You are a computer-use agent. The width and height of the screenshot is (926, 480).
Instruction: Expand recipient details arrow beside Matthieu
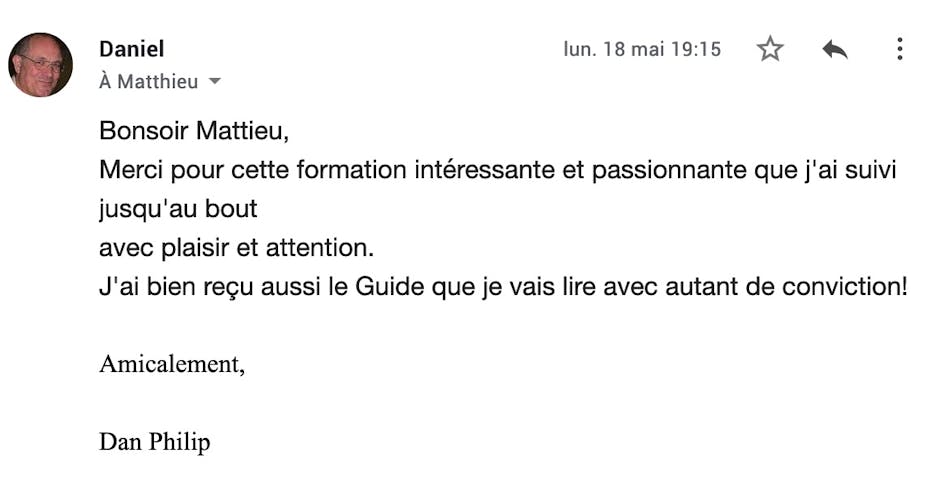point(215,81)
